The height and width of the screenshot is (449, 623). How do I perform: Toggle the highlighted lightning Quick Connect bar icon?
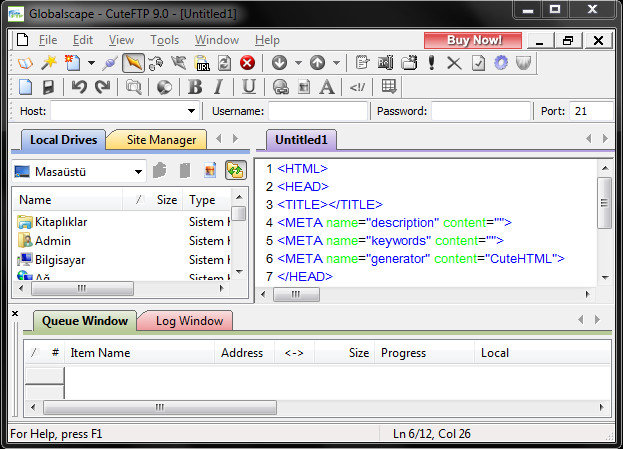(x=134, y=63)
